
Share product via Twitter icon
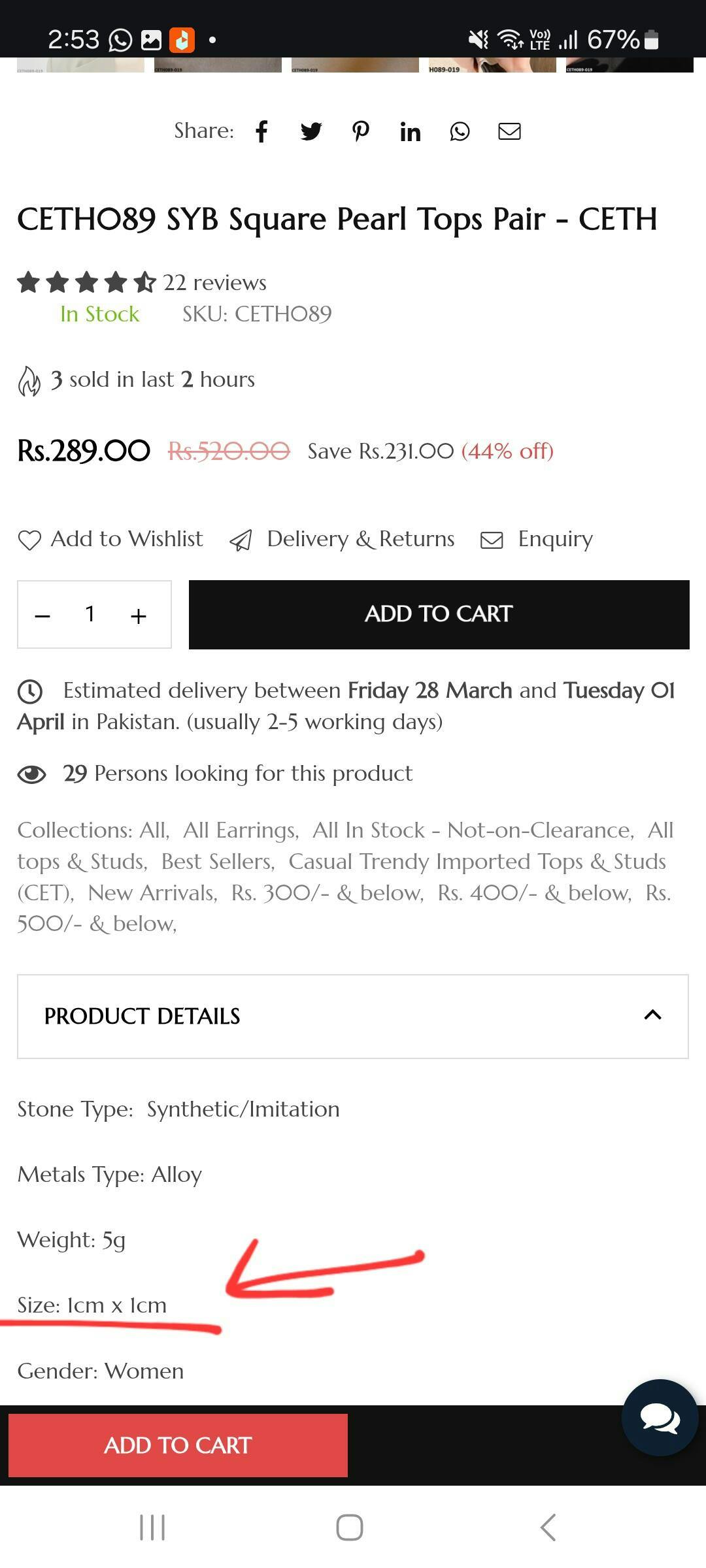(311, 131)
